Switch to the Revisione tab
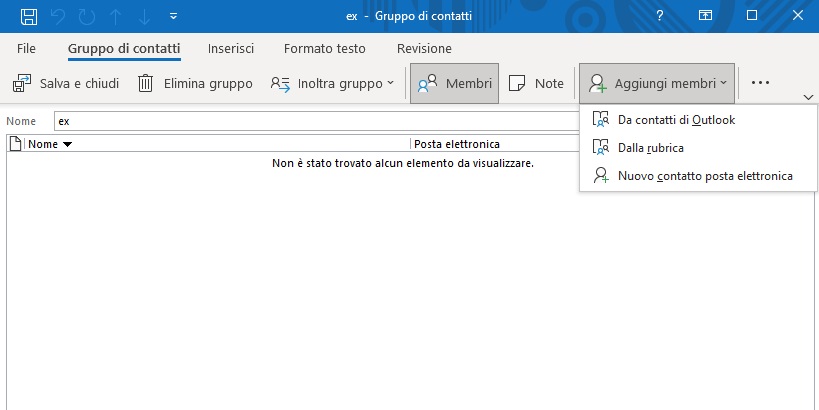This screenshot has height=410, width=819. pyautogui.click(x=424, y=48)
